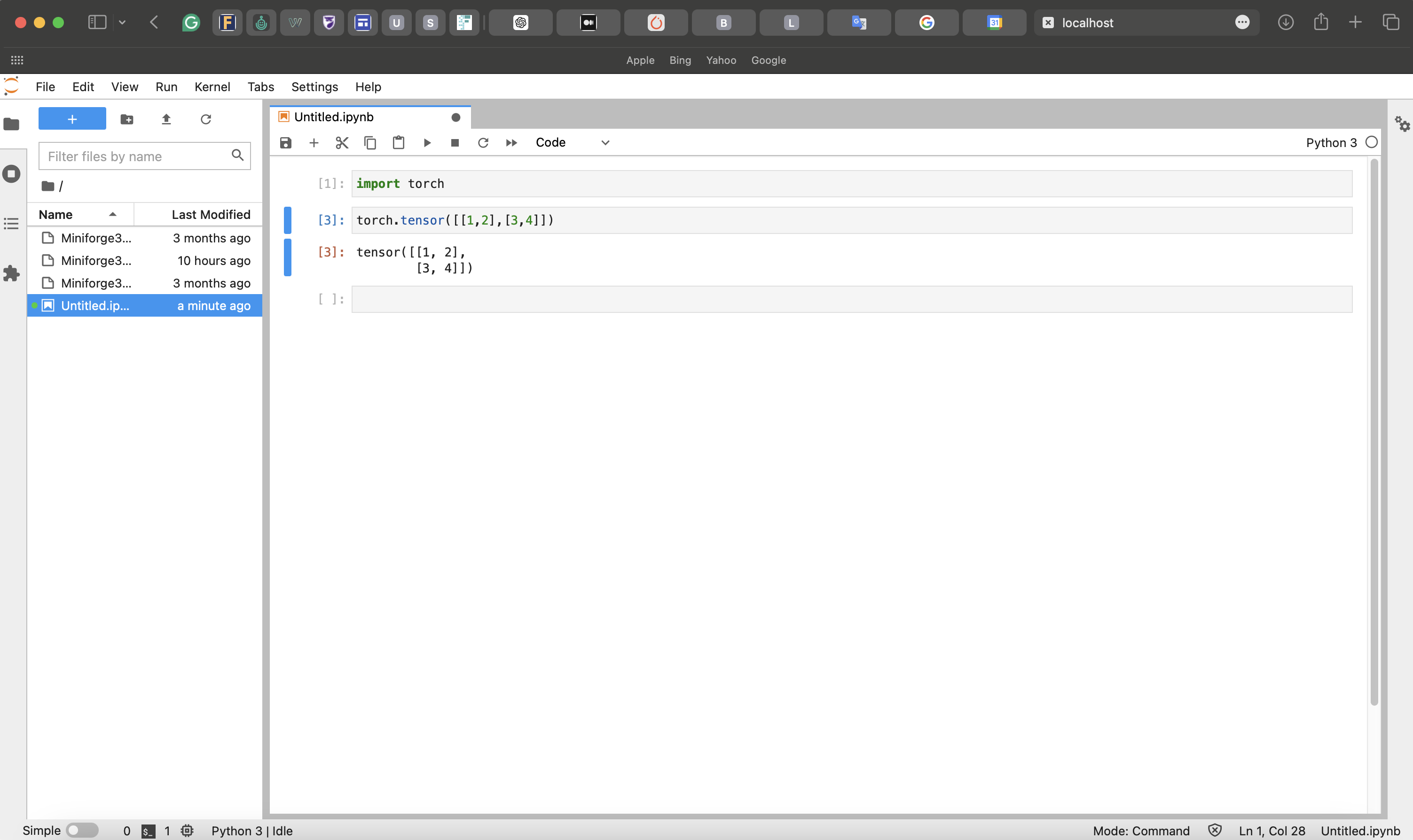Insert a cell below with the plus icon
Screen dimensions: 1413x840
(314, 143)
